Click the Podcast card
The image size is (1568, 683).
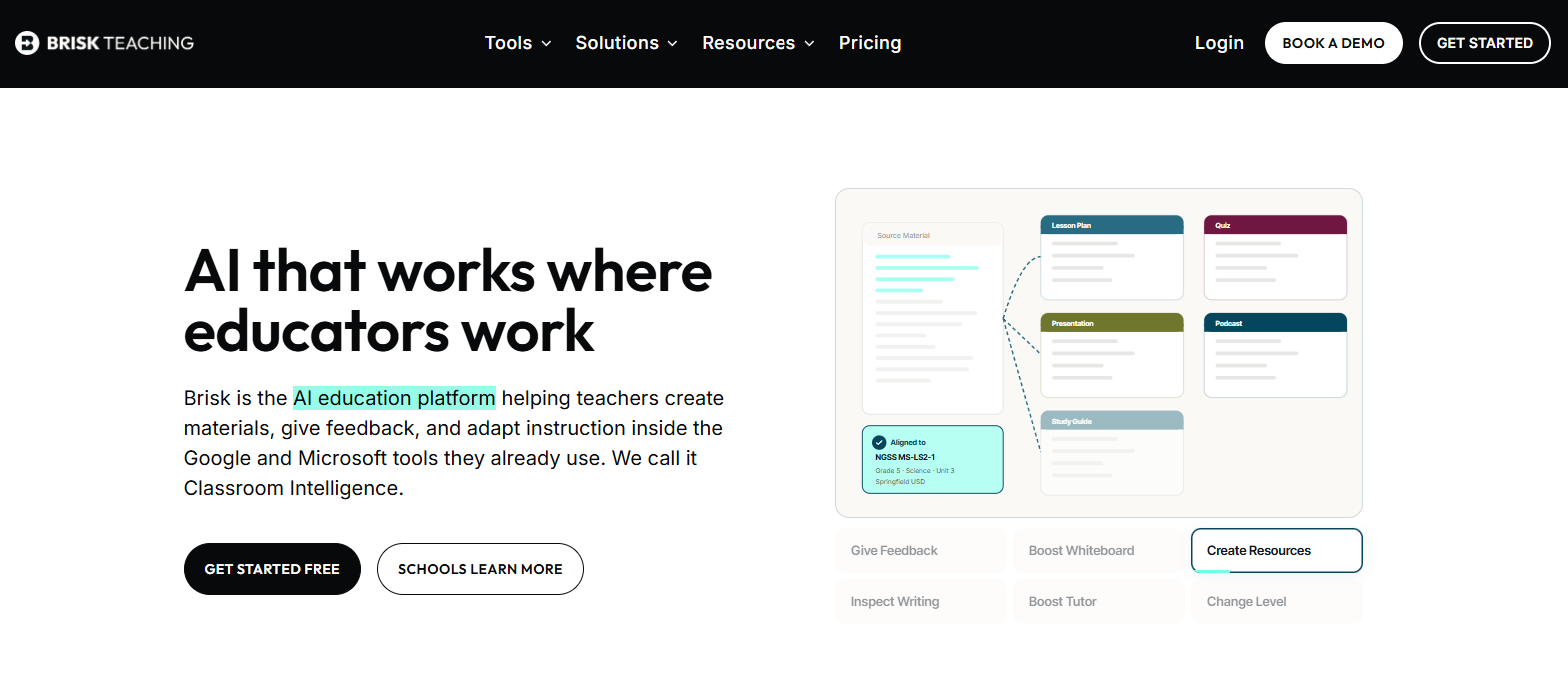tap(1275, 355)
